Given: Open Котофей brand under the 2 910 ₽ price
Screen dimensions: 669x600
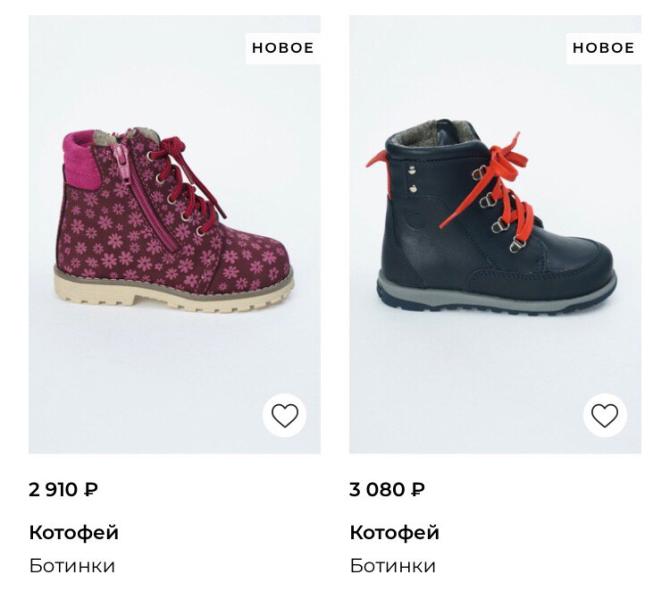Looking at the screenshot, I should [74, 532].
